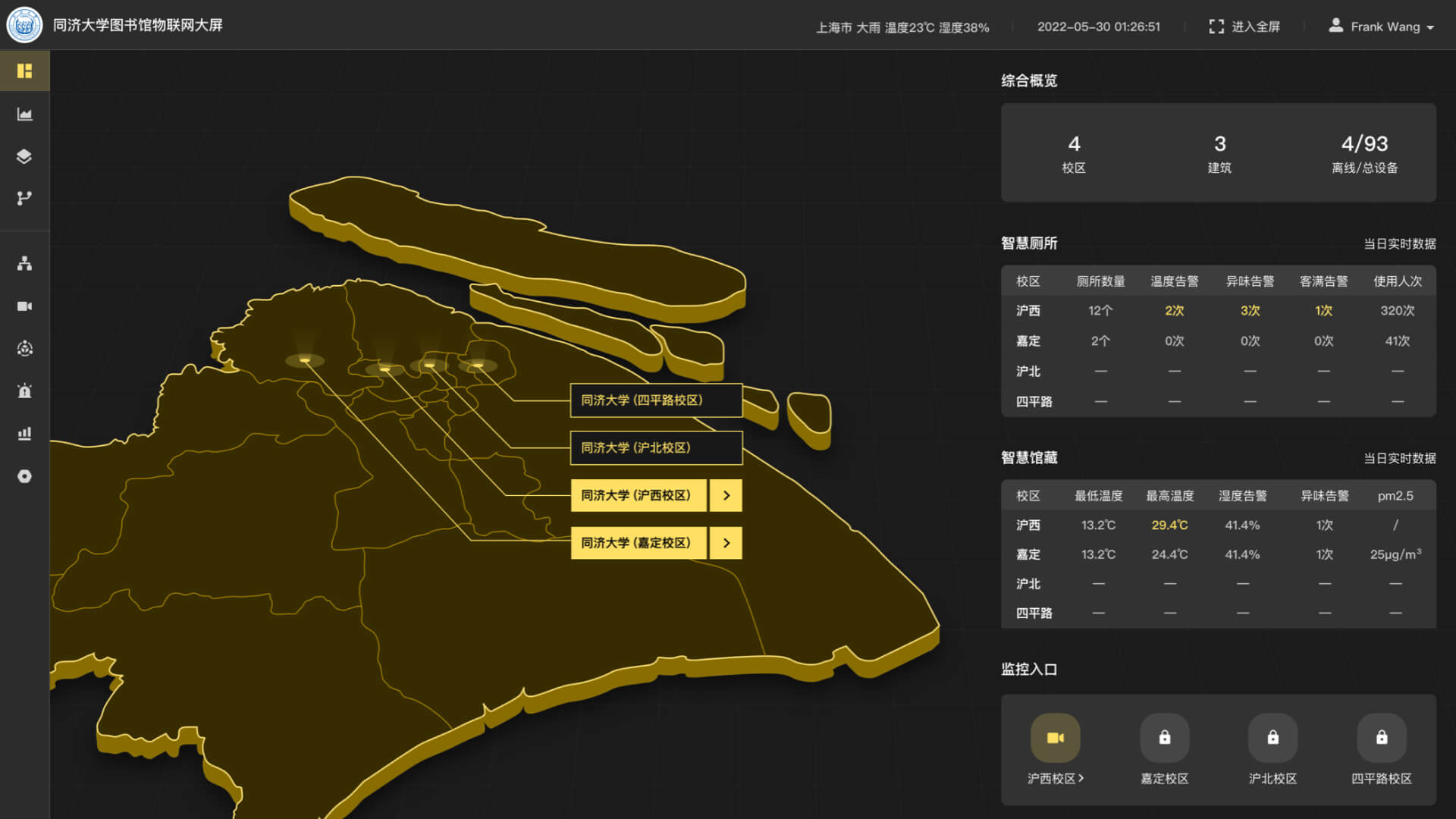Open the Frank Wang user dropdown
Viewport: 1456px width, 819px height.
click(x=1382, y=27)
